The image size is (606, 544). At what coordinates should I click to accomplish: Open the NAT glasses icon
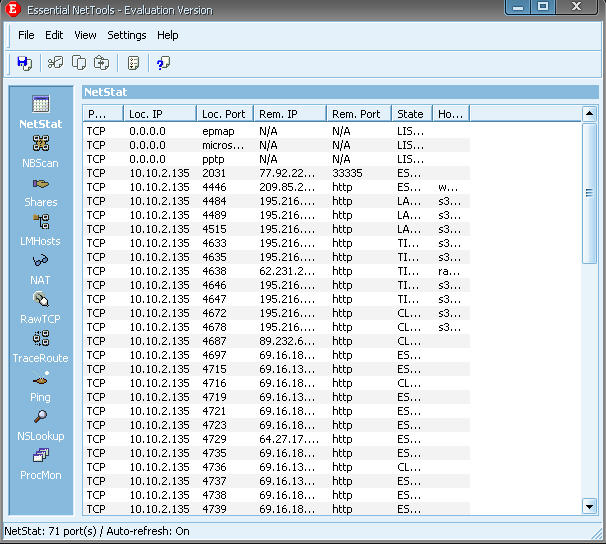coord(41,261)
